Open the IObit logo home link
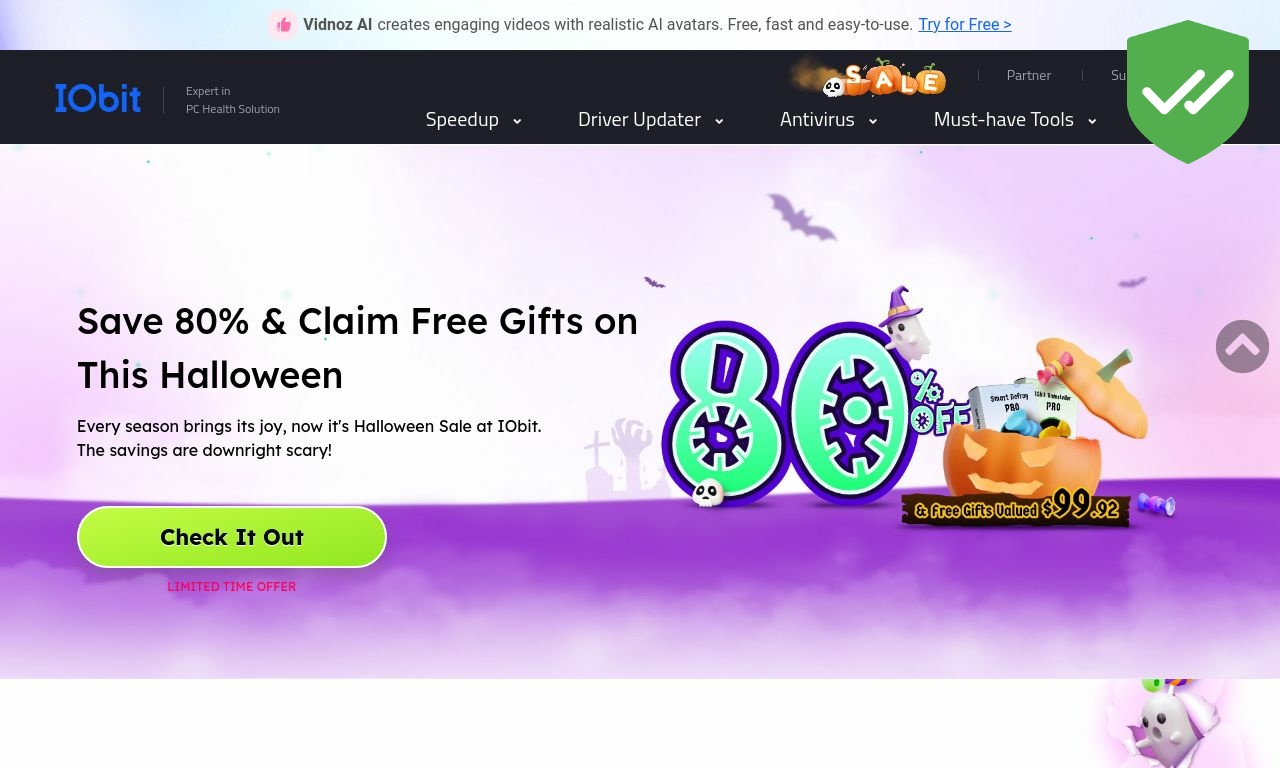The width and height of the screenshot is (1280, 768). tap(98, 98)
